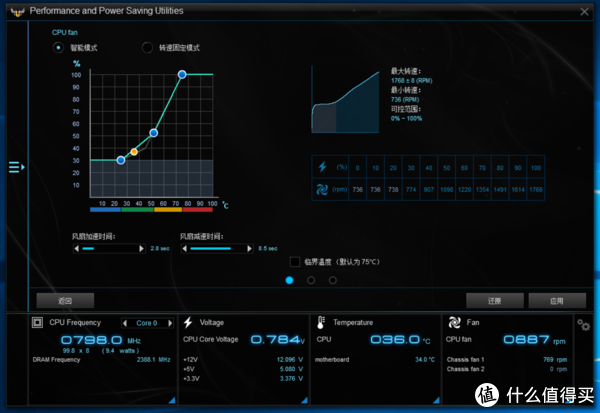600x413 pixels.
Task: Click the 1768 rpm table cell
Action: 536,189
